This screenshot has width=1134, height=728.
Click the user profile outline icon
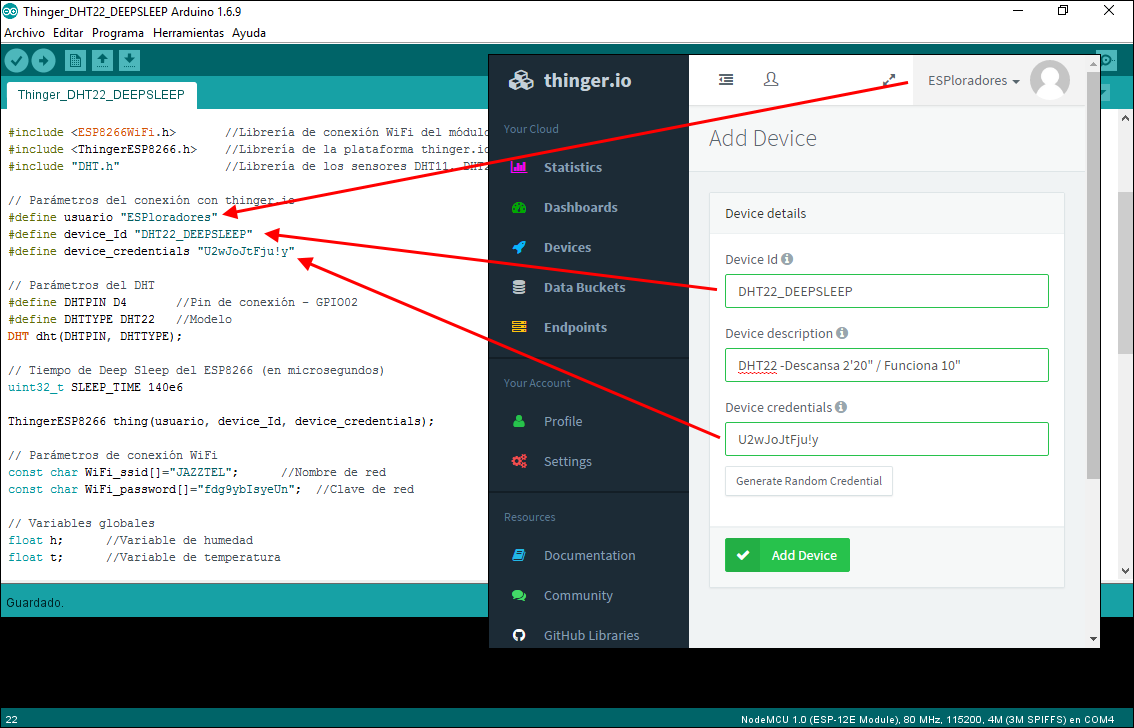pyautogui.click(x=771, y=79)
